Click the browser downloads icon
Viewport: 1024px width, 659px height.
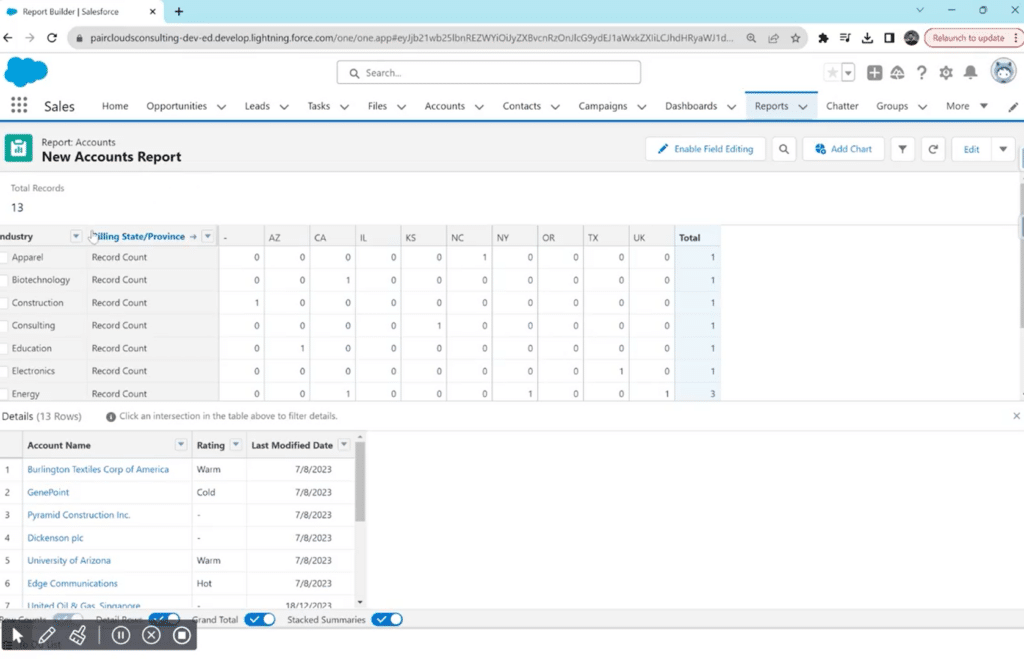tap(867, 38)
